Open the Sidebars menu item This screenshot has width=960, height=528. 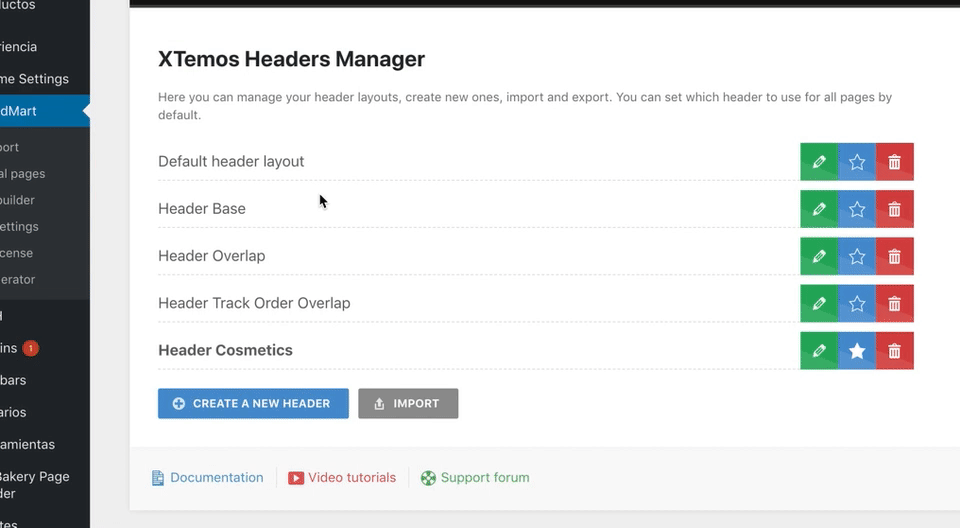click(x=13, y=380)
